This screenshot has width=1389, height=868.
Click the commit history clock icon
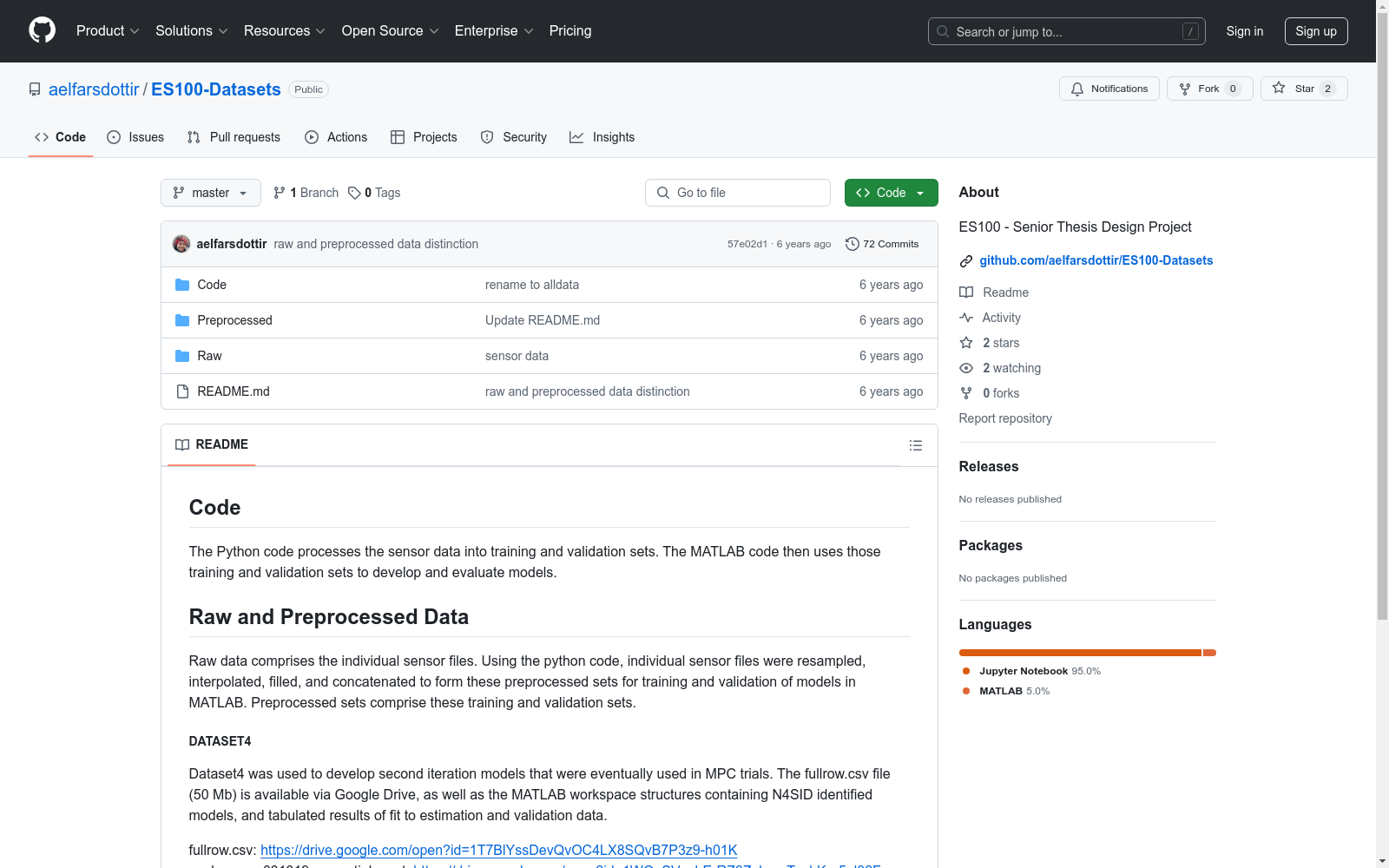coord(852,244)
